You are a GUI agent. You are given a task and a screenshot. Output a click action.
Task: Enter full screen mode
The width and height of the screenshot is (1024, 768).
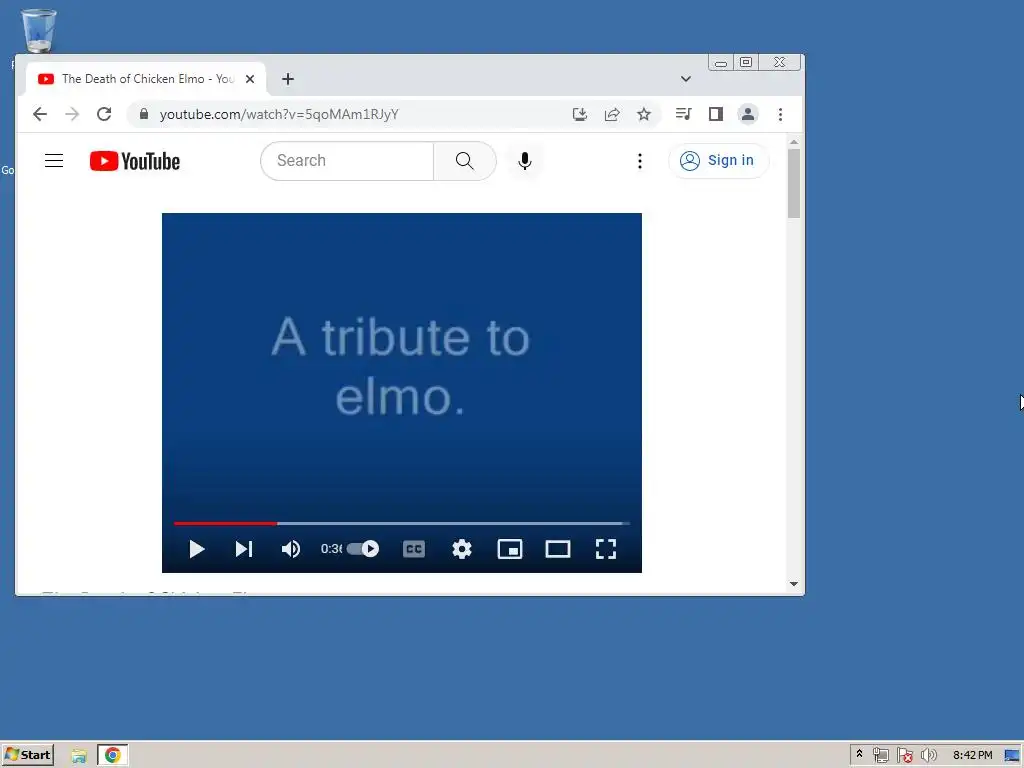[606, 549]
